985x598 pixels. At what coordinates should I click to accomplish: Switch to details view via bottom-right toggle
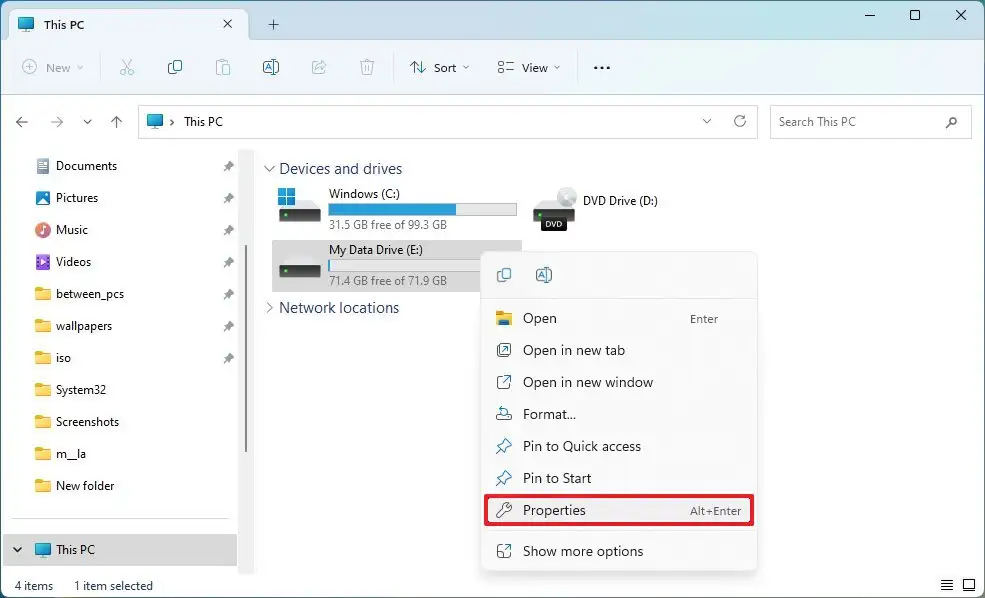tap(947, 584)
